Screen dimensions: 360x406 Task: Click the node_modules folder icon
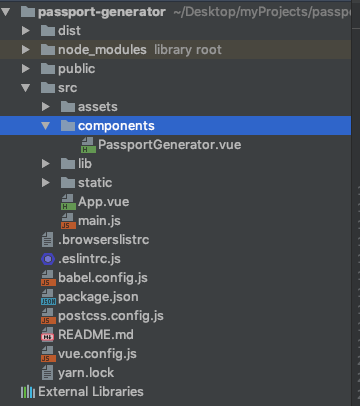[x=48, y=50]
